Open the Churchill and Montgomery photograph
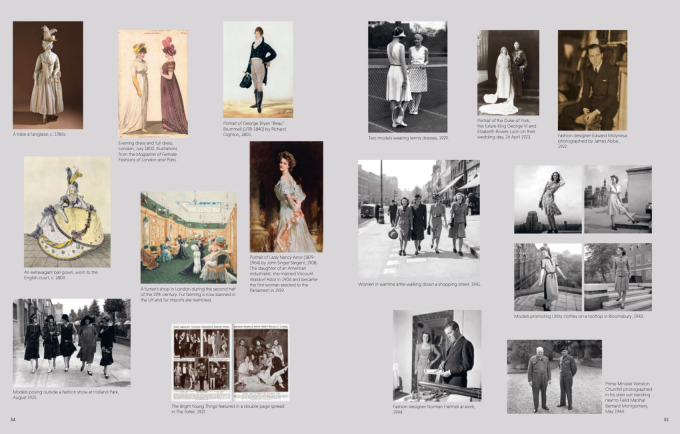Image resolution: width=680 pixels, height=434 pixels. [x=554, y=376]
